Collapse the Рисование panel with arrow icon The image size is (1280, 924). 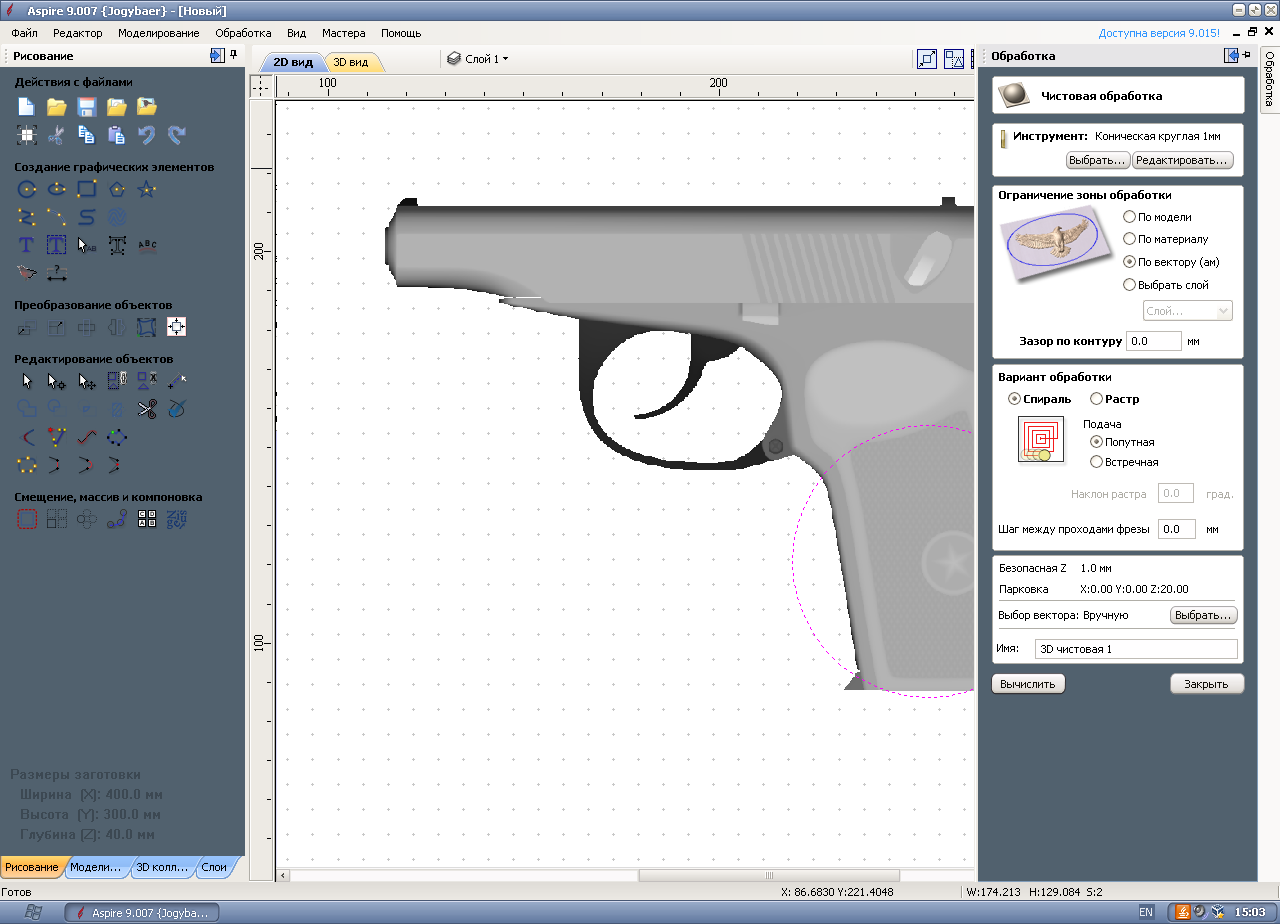pyautogui.click(x=217, y=56)
